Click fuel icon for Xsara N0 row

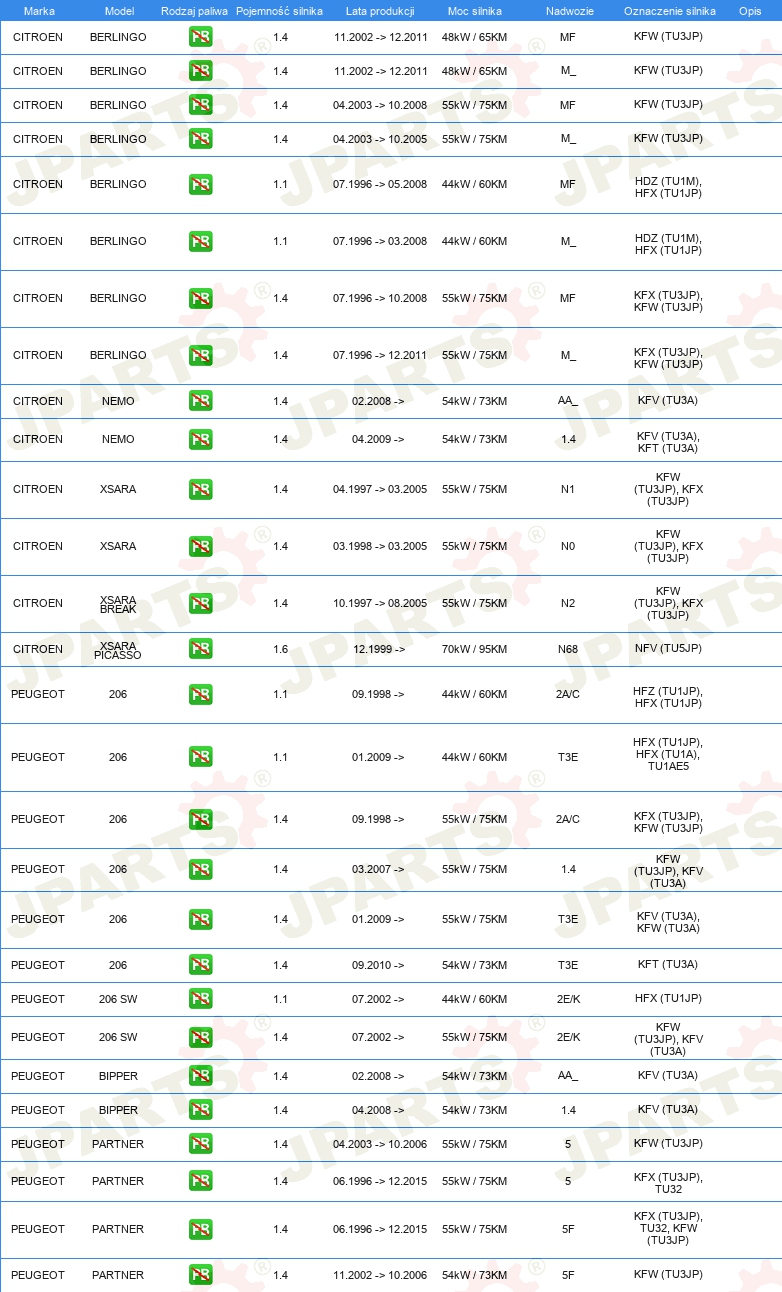(x=200, y=546)
